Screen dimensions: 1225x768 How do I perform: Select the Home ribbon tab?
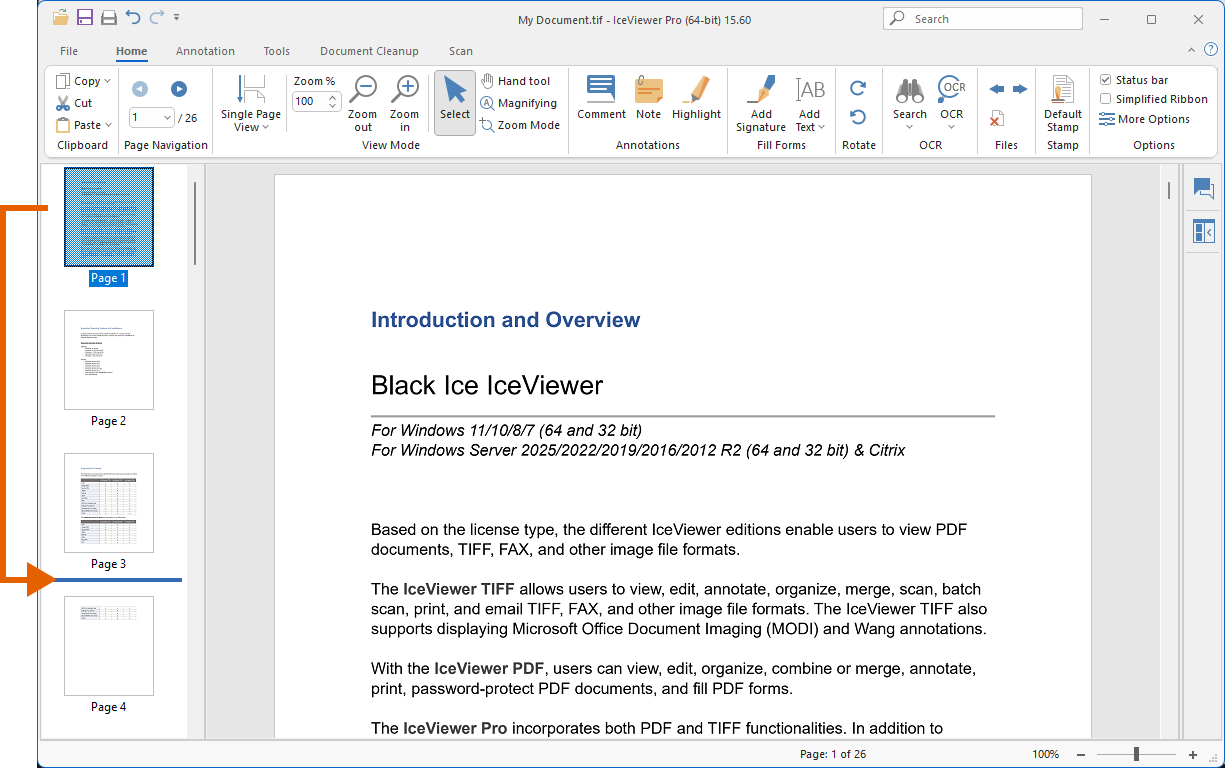pyautogui.click(x=131, y=51)
